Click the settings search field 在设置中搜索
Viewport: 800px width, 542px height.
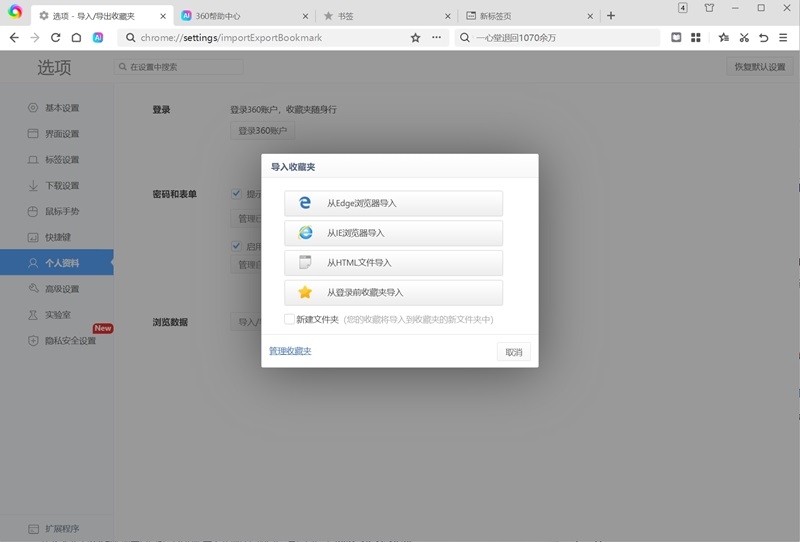coord(179,67)
